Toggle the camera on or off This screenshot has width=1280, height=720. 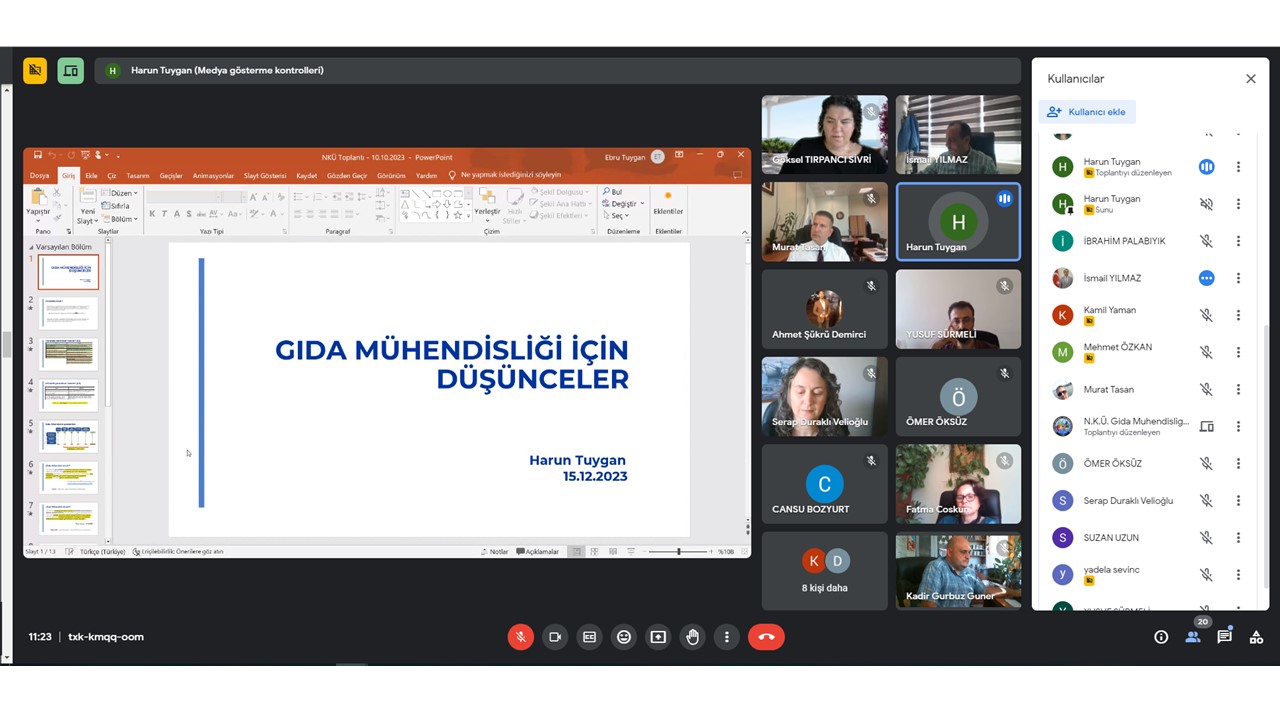point(555,637)
